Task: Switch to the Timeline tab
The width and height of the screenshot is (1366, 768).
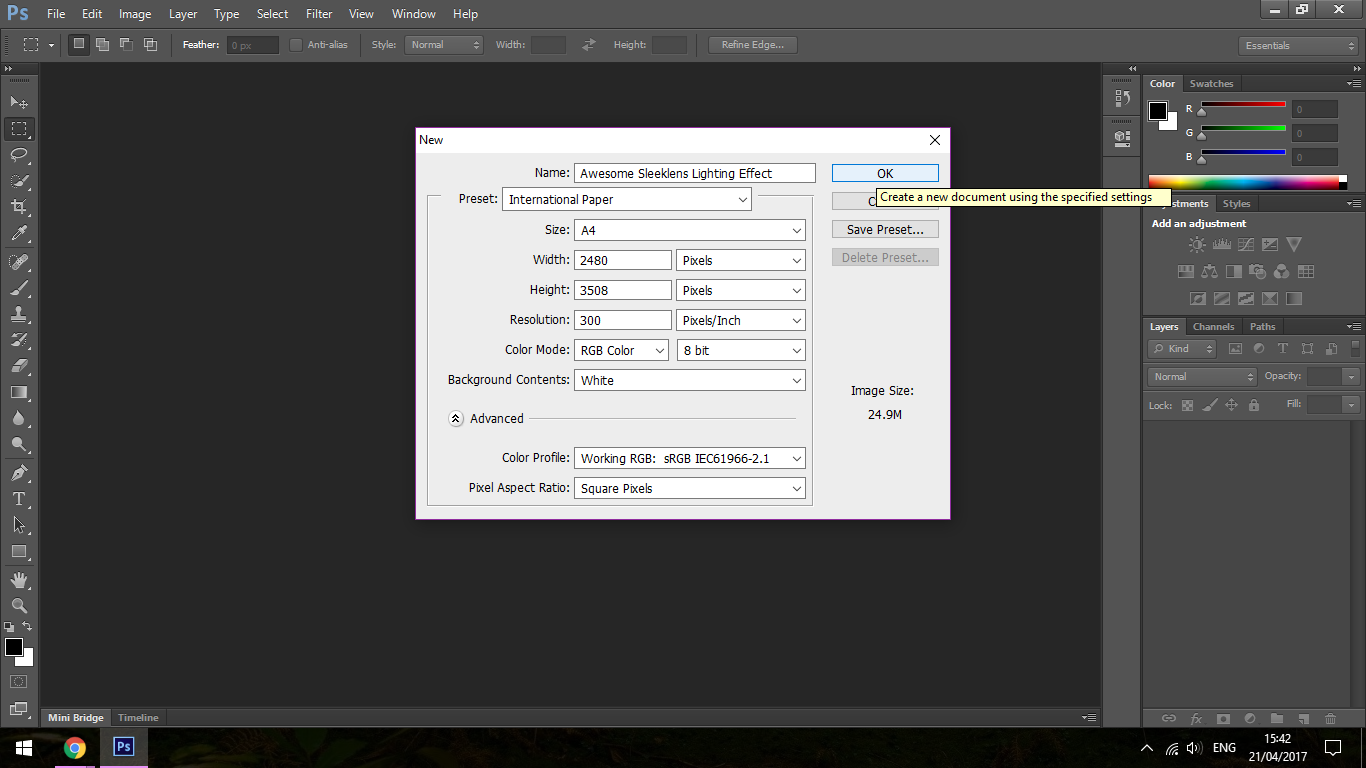Action: pyautogui.click(x=138, y=718)
